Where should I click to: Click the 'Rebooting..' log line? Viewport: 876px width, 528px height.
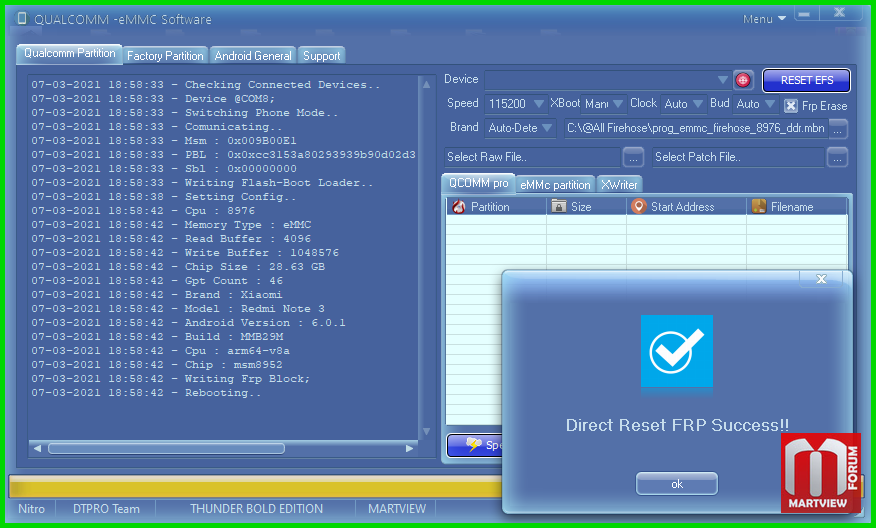(x=146, y=392)
